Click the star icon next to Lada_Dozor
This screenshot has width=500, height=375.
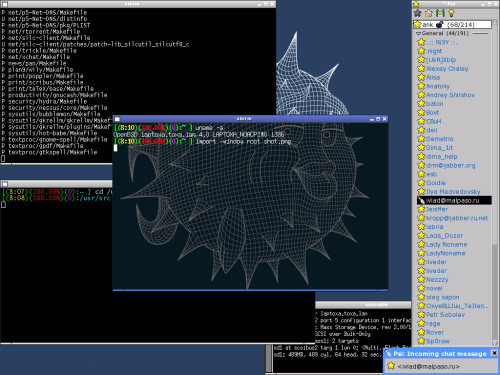coord(421,235)
